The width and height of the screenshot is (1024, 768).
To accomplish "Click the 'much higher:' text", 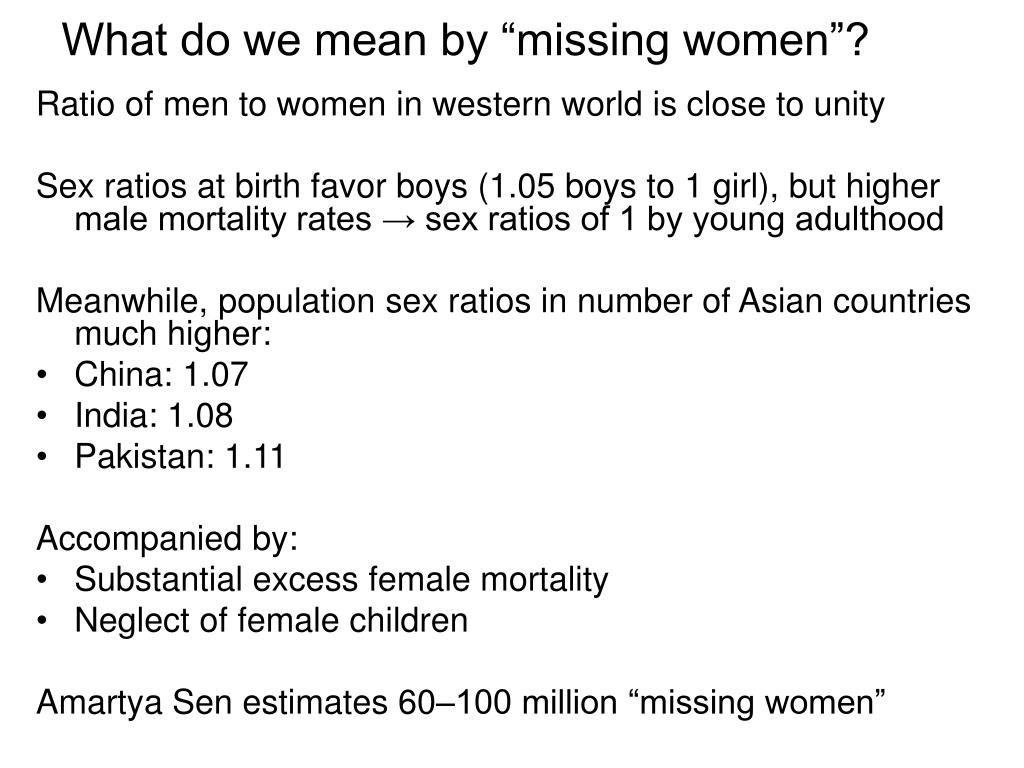I will (172, 334).
